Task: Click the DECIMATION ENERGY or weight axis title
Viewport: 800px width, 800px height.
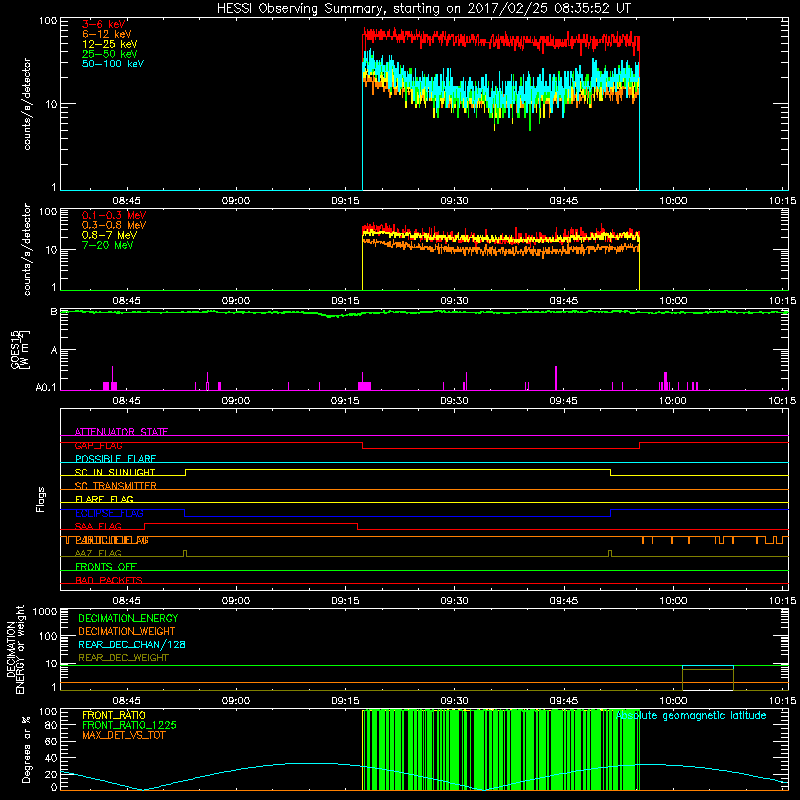Action: click(15, 649)
